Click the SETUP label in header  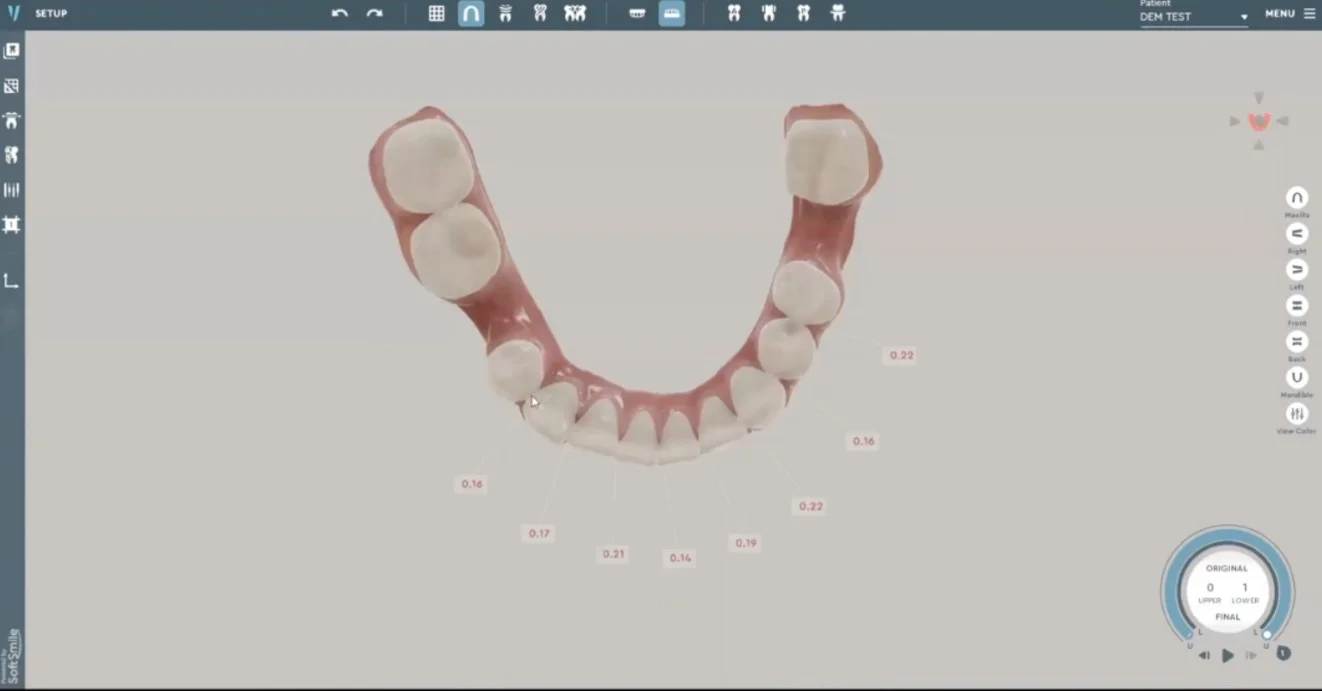tap(51, 14)
